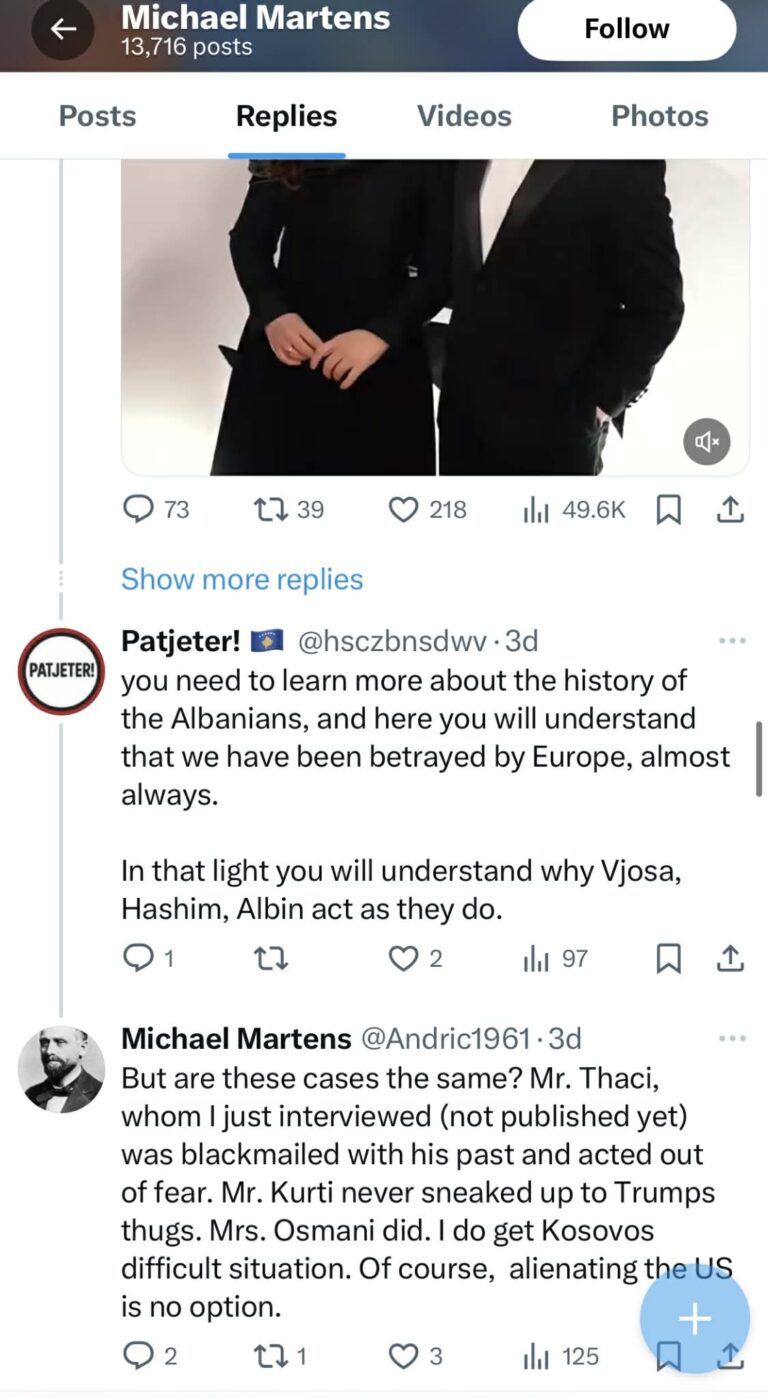
Task: Reply to Michael Martens' reply with 2 comments
Action: click(137, 1356)
